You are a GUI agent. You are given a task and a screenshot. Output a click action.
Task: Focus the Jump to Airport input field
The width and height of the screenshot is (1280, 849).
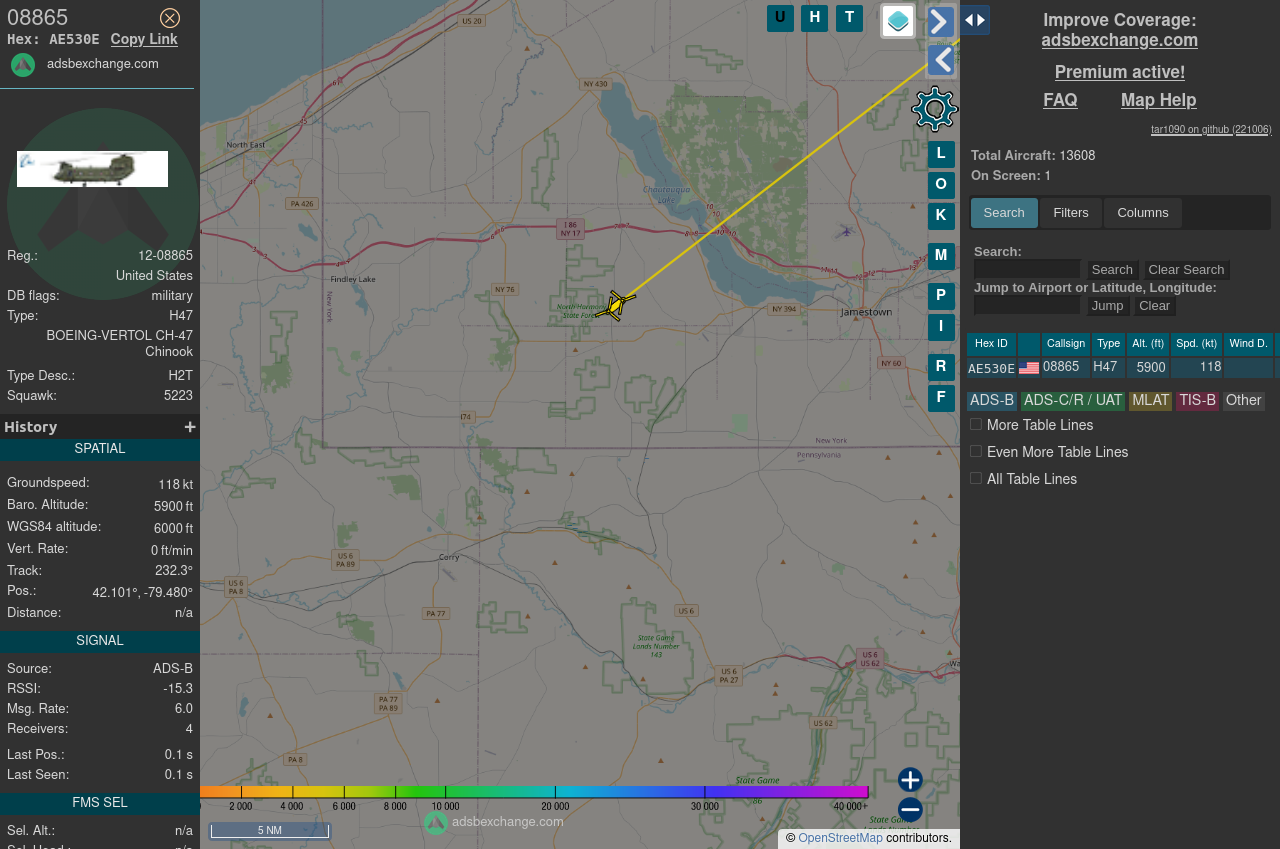click(x=1027, y=305)
